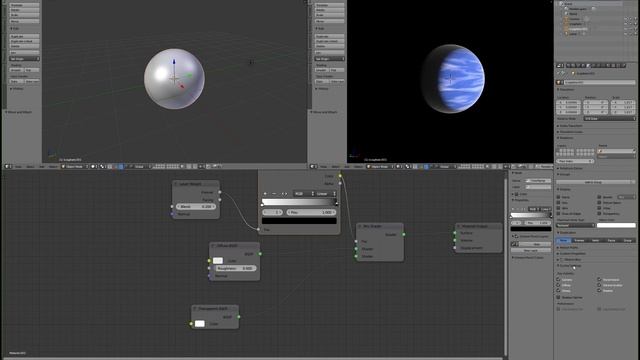Screen dimensions: 640x360
Task: Toggle Bounds checkbox in Display panel
Action: coord(599,197)
